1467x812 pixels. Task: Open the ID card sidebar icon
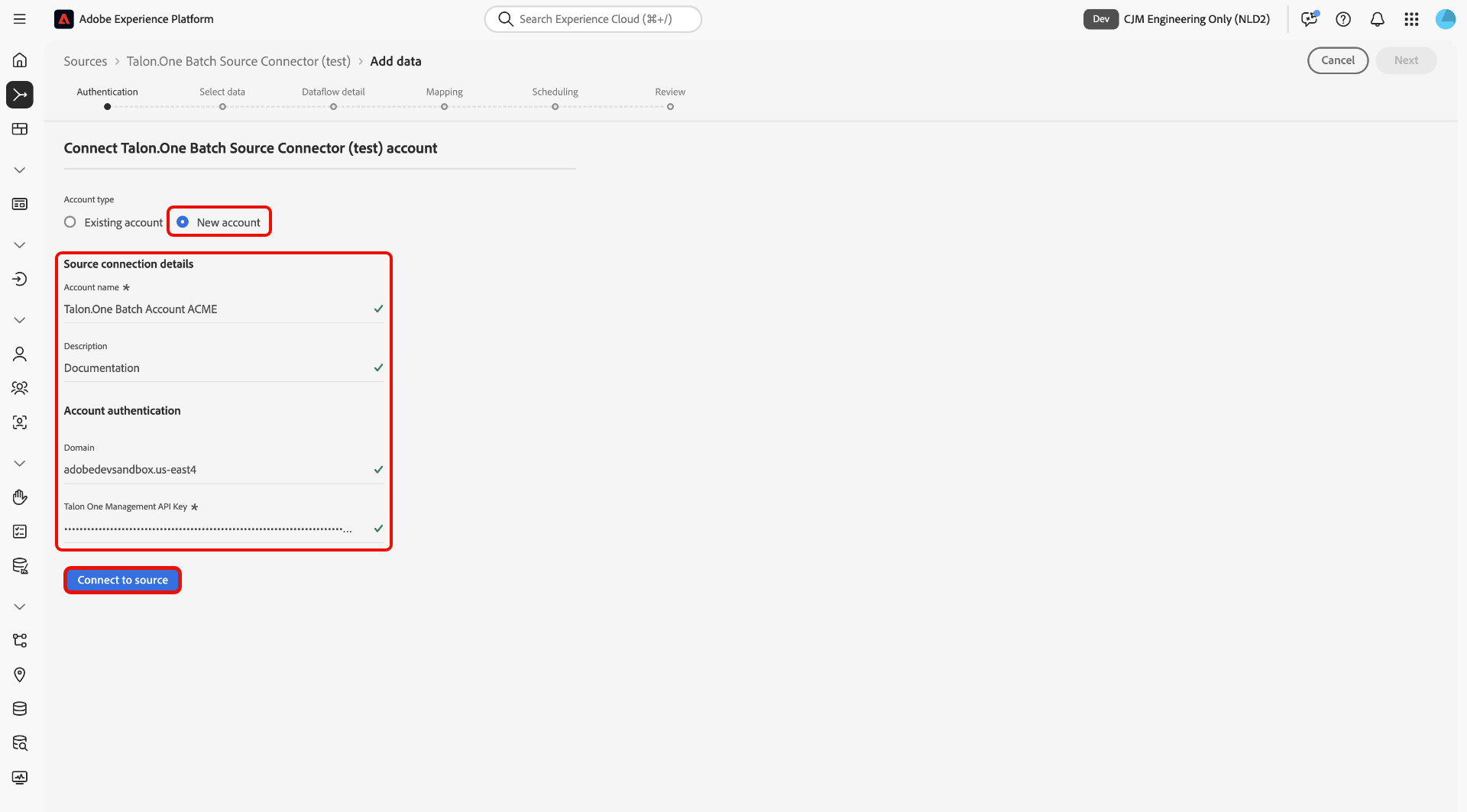[x=20, y=204]
